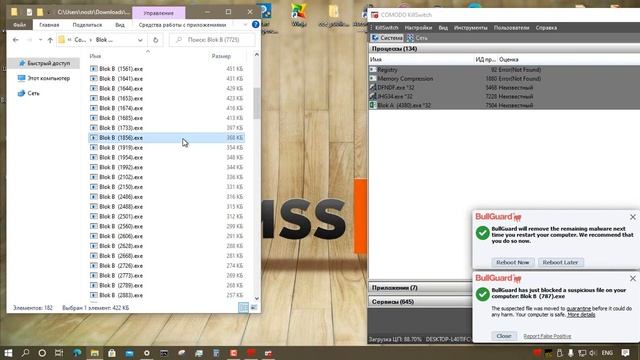
Task: Select the JHG34.exe process row
Action: (504, 96)
